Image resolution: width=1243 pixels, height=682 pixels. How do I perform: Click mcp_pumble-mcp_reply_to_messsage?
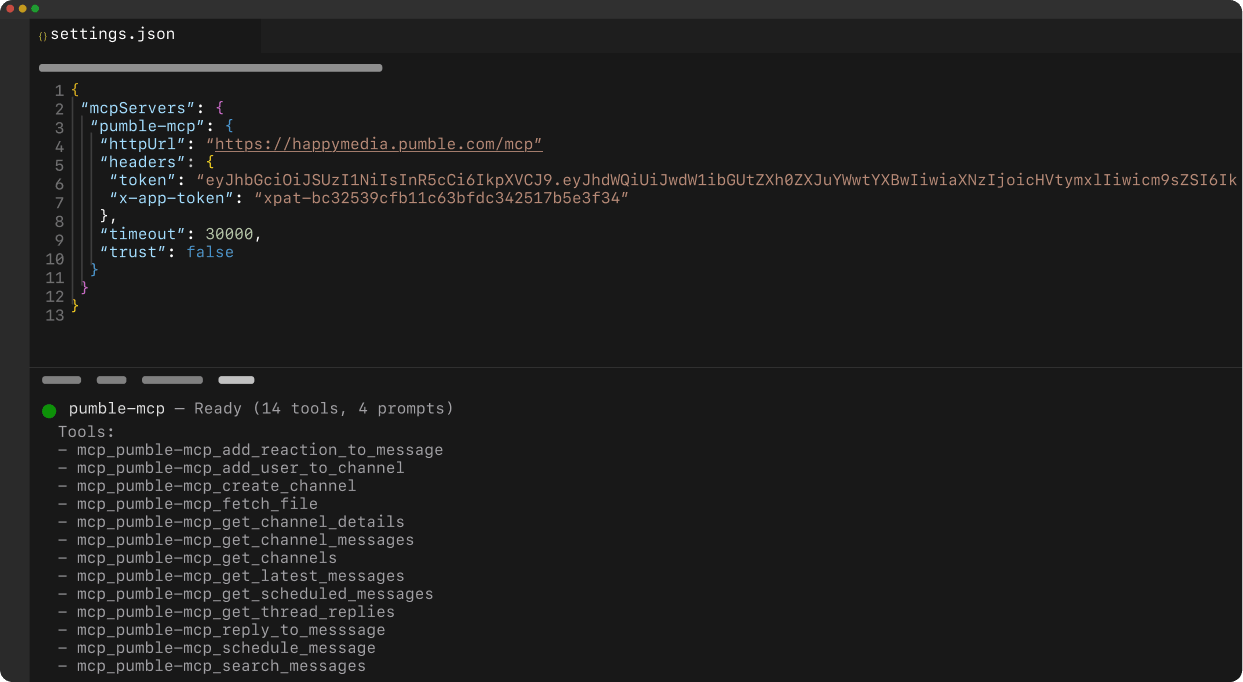[x=231, y=630]
